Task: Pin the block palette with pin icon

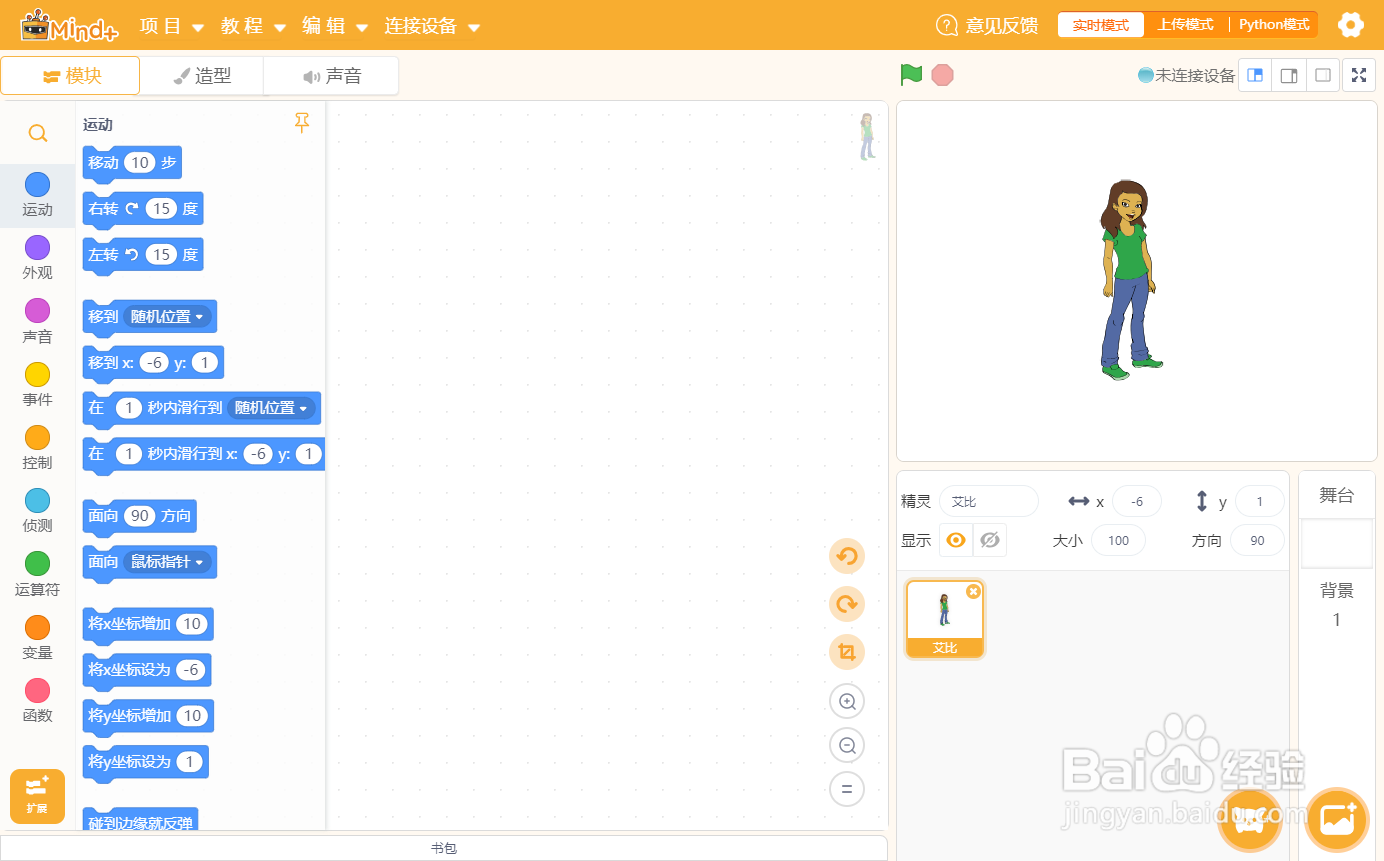Action: (302, 123)
